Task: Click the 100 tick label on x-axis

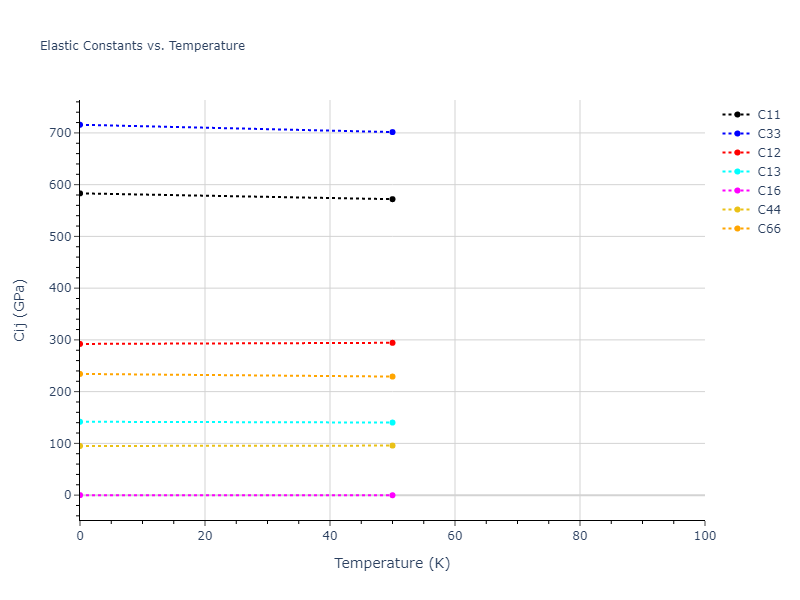Action: click(x=704, y=536)
